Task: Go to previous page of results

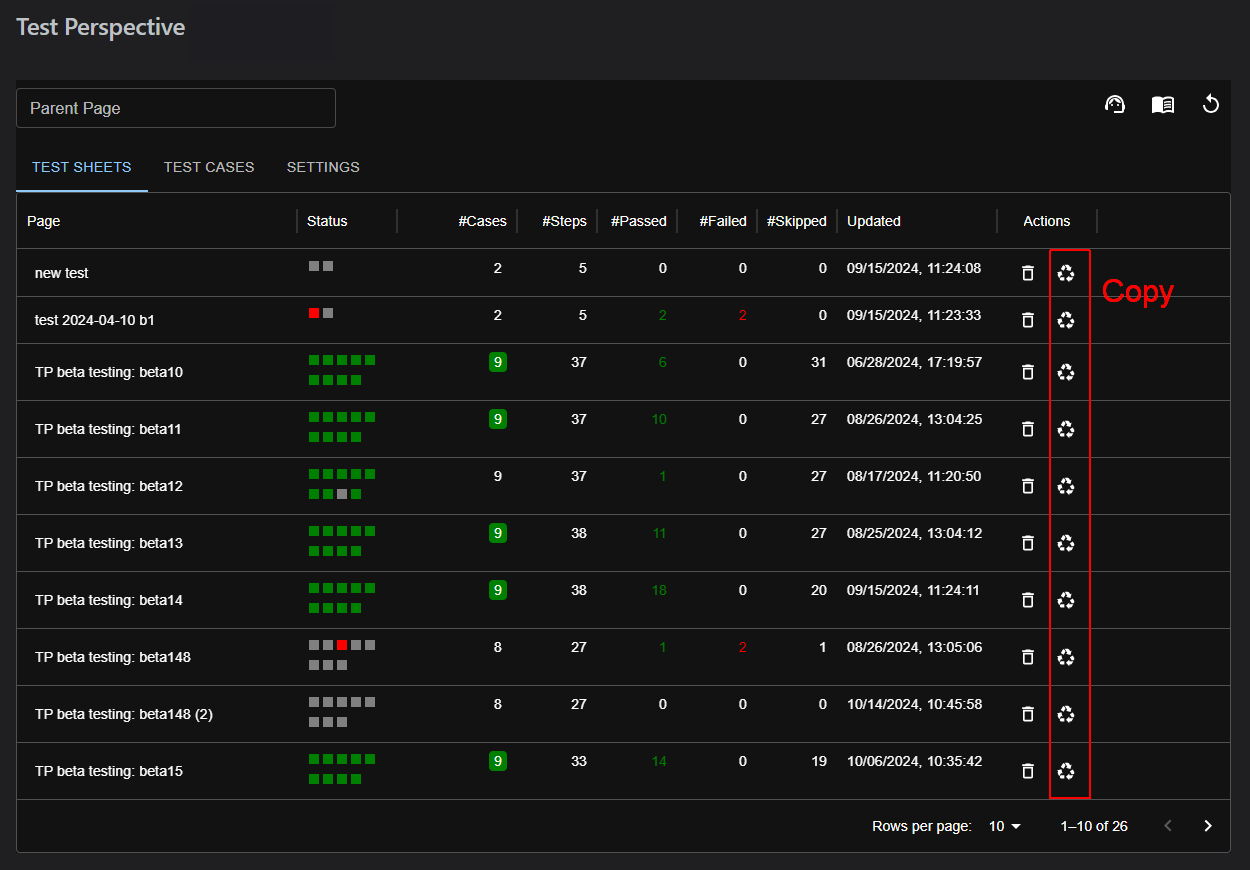Action: point(1168,826)
